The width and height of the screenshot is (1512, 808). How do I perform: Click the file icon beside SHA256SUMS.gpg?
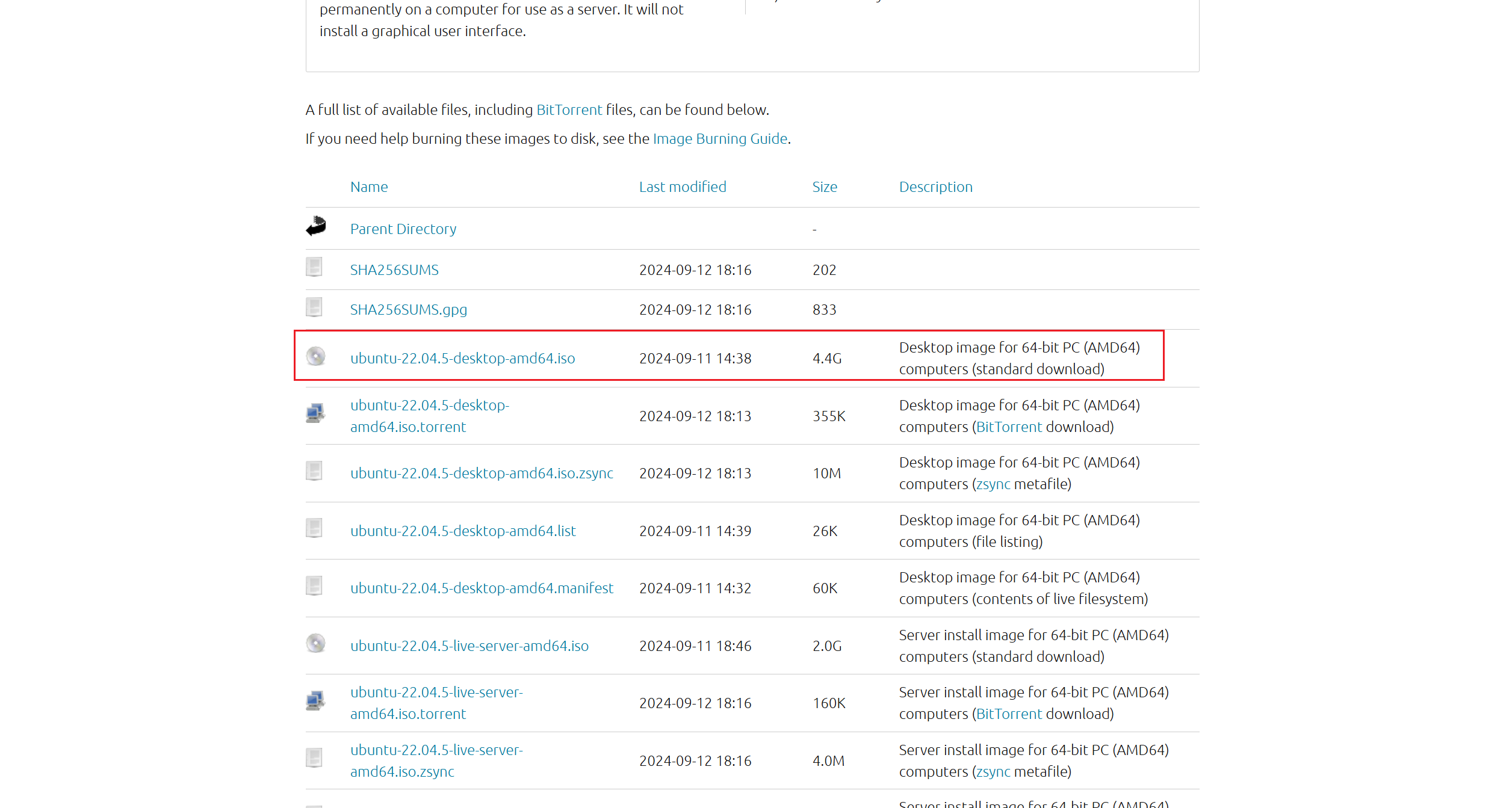(x=314, y=307)
